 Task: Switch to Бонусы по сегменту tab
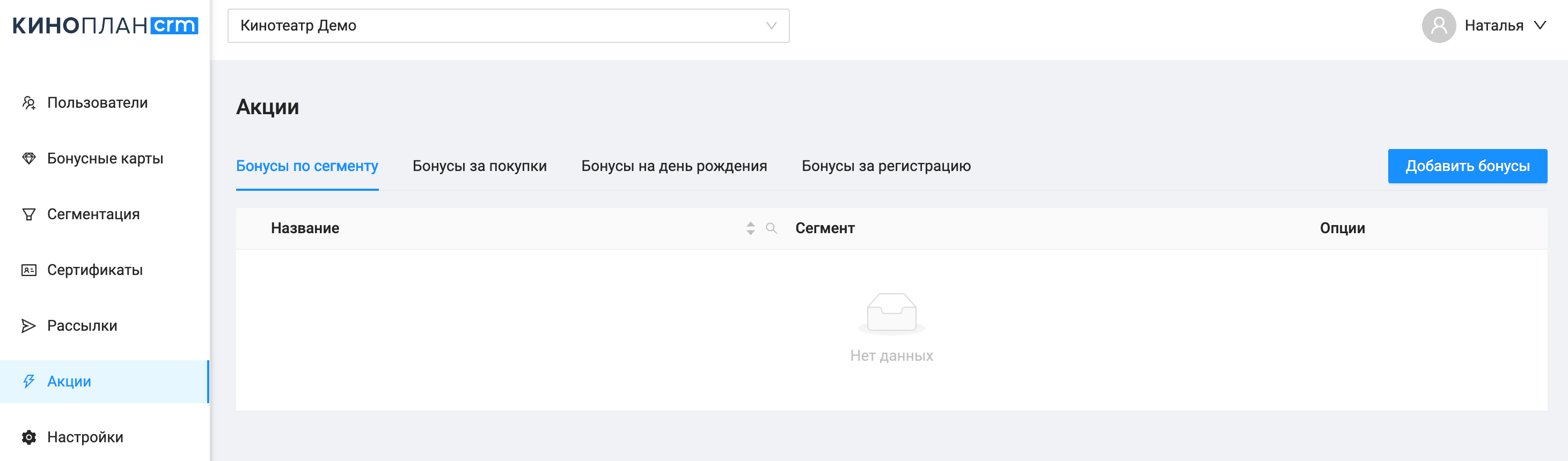307,166
